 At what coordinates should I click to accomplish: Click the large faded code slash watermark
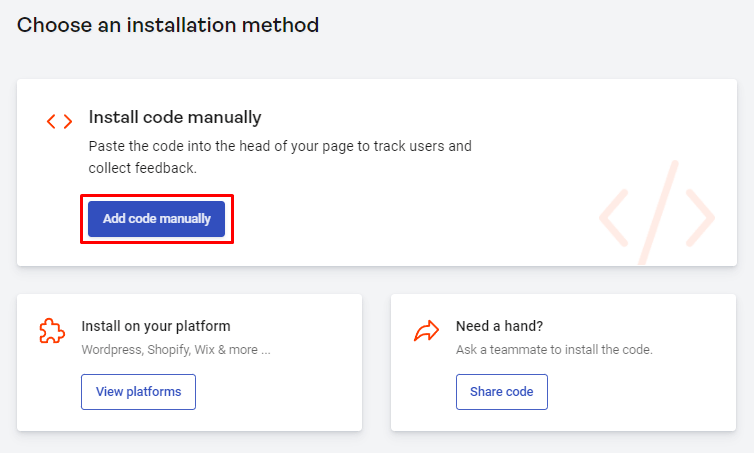[x=657, y=213]
